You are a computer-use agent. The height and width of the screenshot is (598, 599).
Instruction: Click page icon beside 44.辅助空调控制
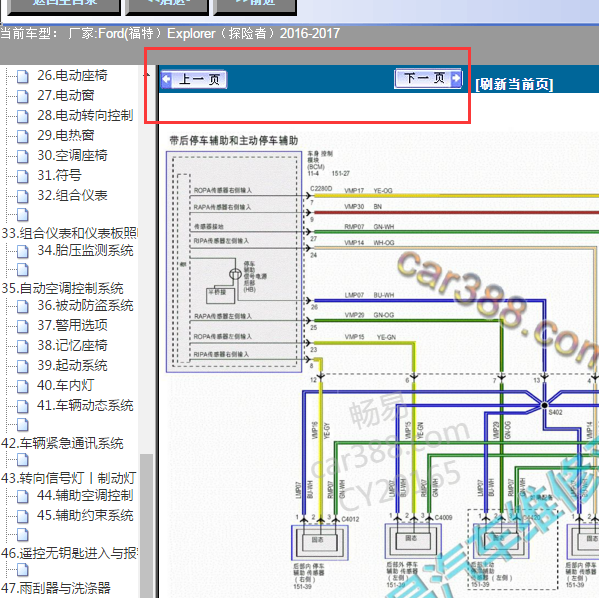tap(23, 496)
